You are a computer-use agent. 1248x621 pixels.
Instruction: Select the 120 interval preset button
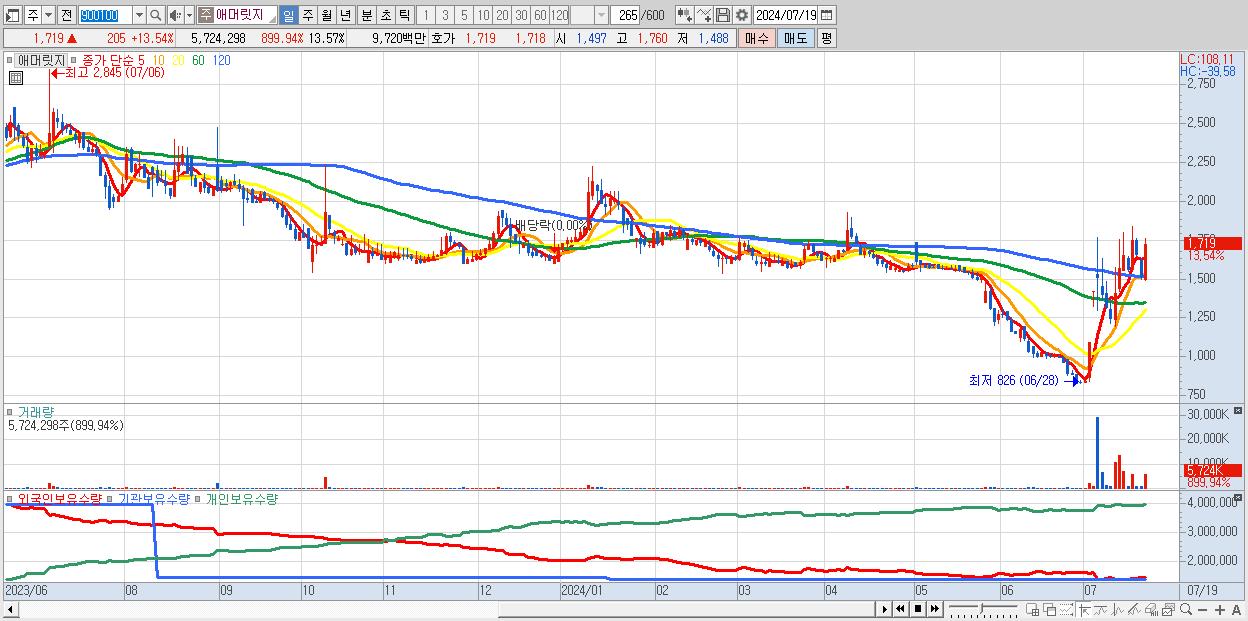point(559,15)
